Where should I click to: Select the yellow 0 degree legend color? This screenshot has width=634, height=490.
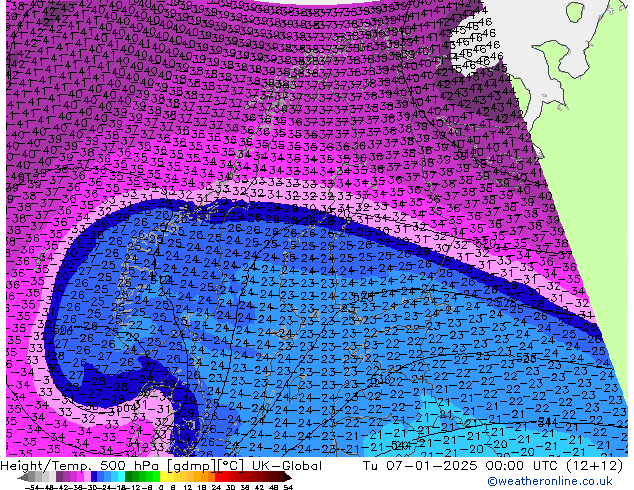(x=163, y=477)
